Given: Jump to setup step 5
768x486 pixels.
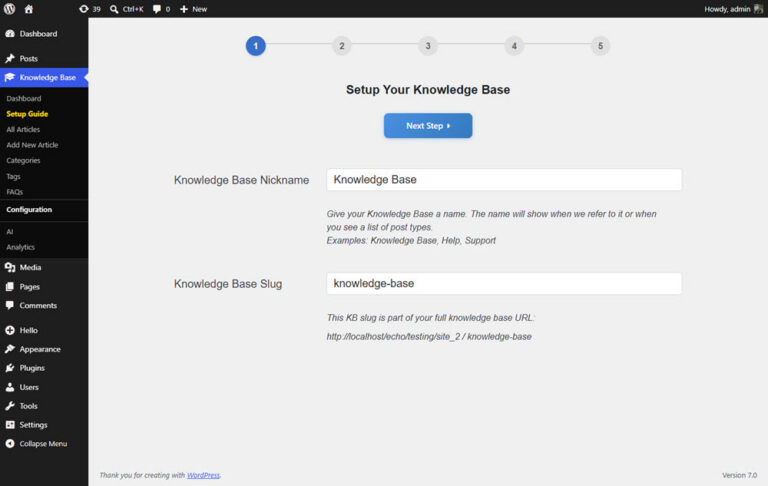Looking at the screenshot, I should (600, 46).
